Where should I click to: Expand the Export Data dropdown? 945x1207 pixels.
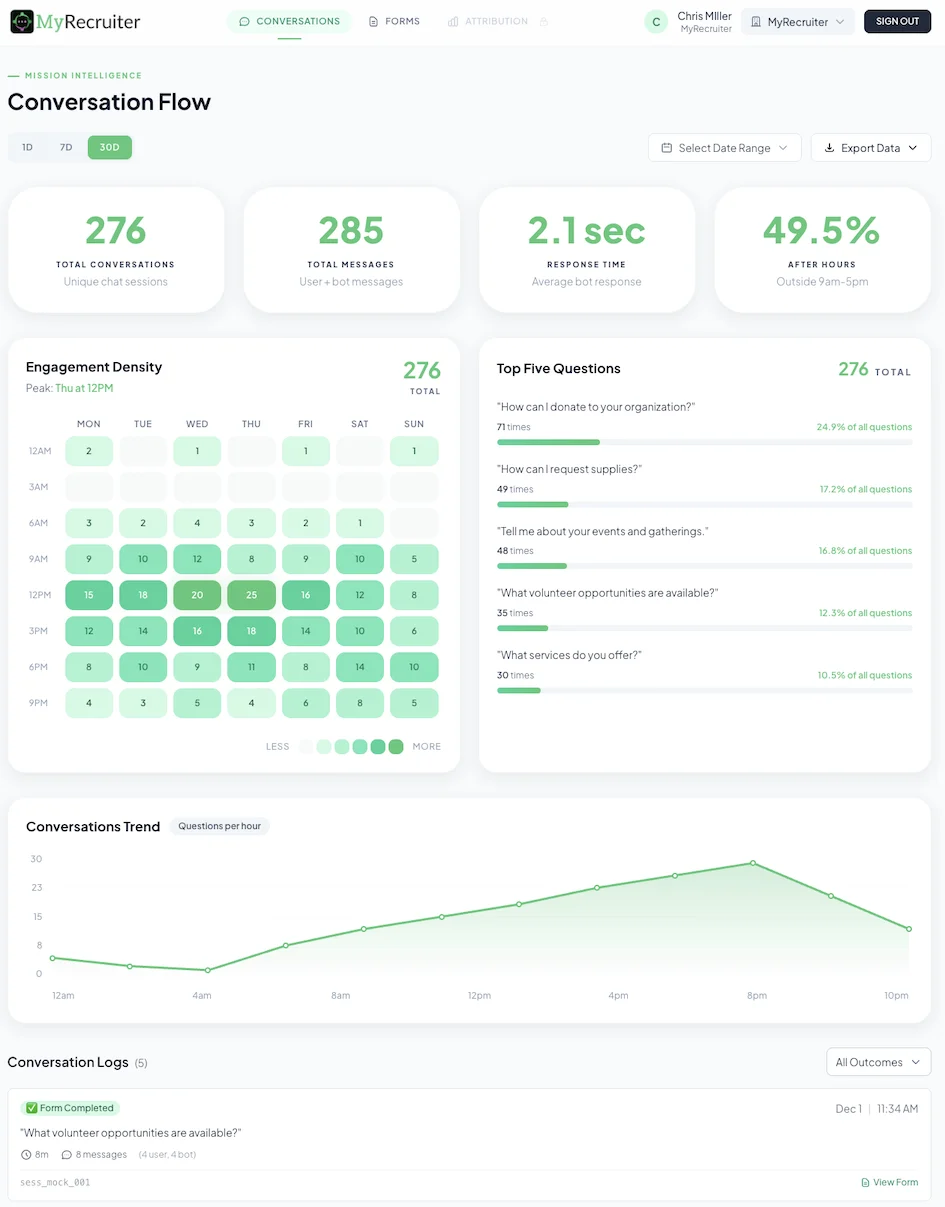870,147
